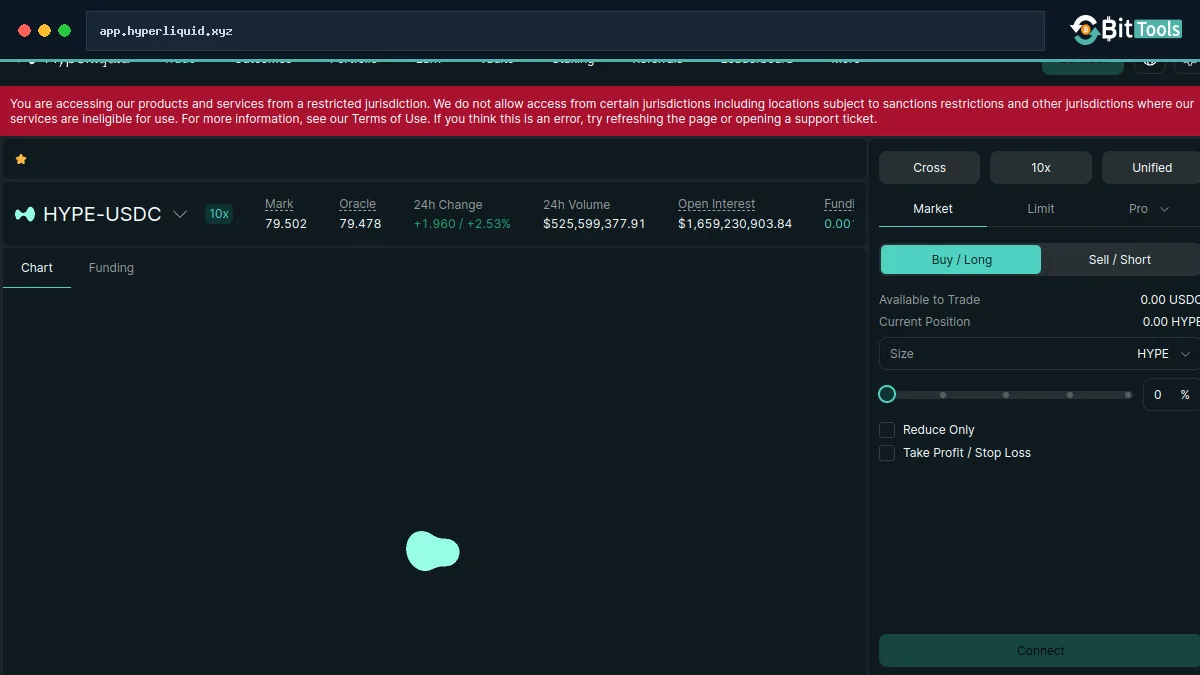
Task: Click the Available to Trade label
Action: (x=929, y=300)
